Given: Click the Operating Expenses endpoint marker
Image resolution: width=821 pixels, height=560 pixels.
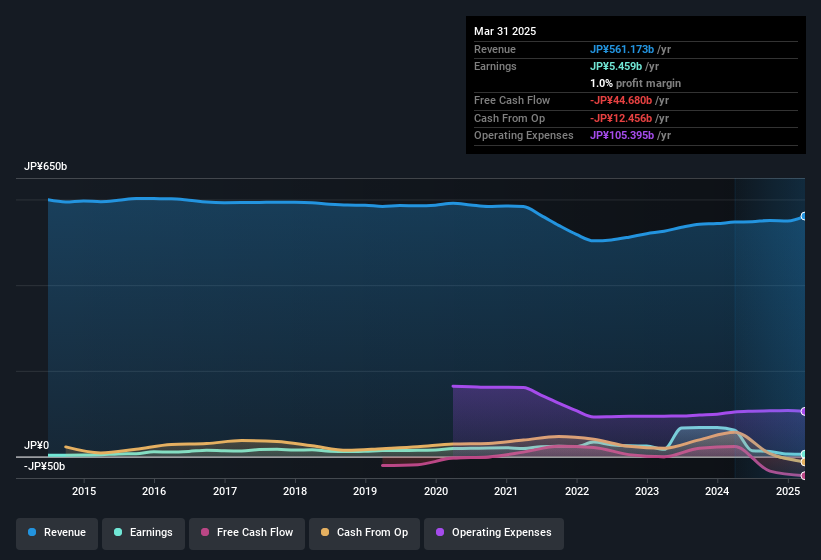Looking at the screenshot, I should point(804,411).
